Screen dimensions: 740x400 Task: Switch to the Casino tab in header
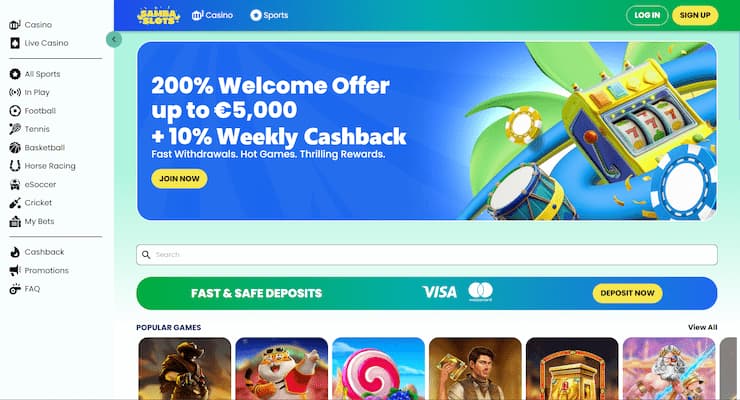(212, 15)
